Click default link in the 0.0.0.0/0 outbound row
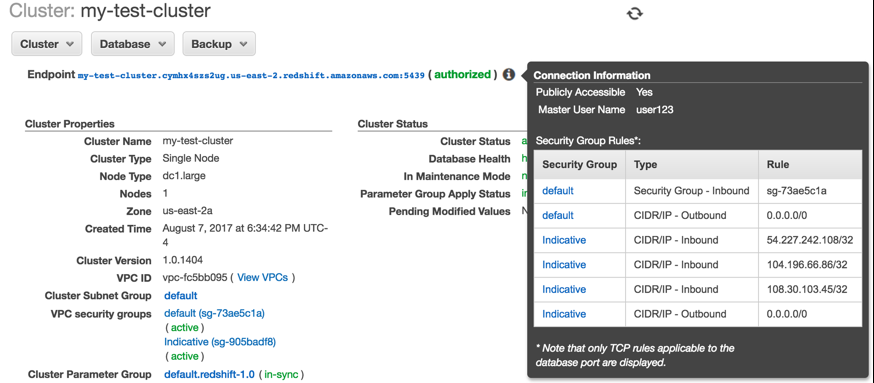The image size is (874, 383). [557, 215]
